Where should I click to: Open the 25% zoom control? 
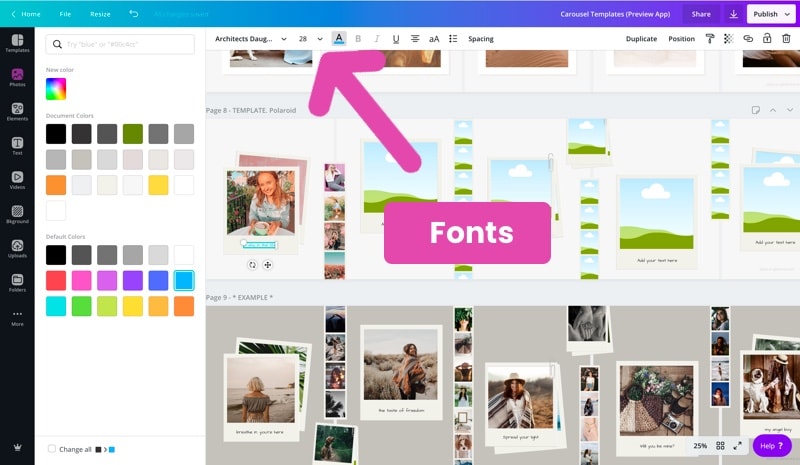(700, 446)
